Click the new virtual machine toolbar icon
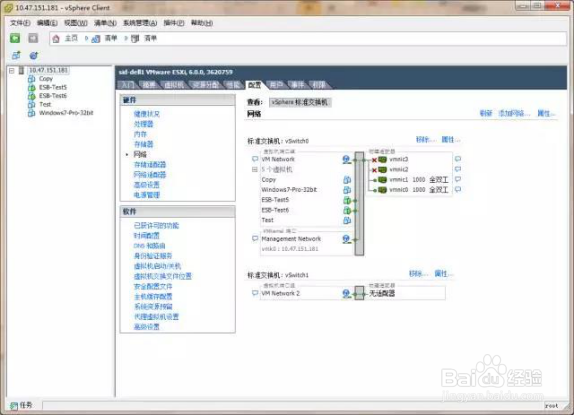 pos(16,55)
